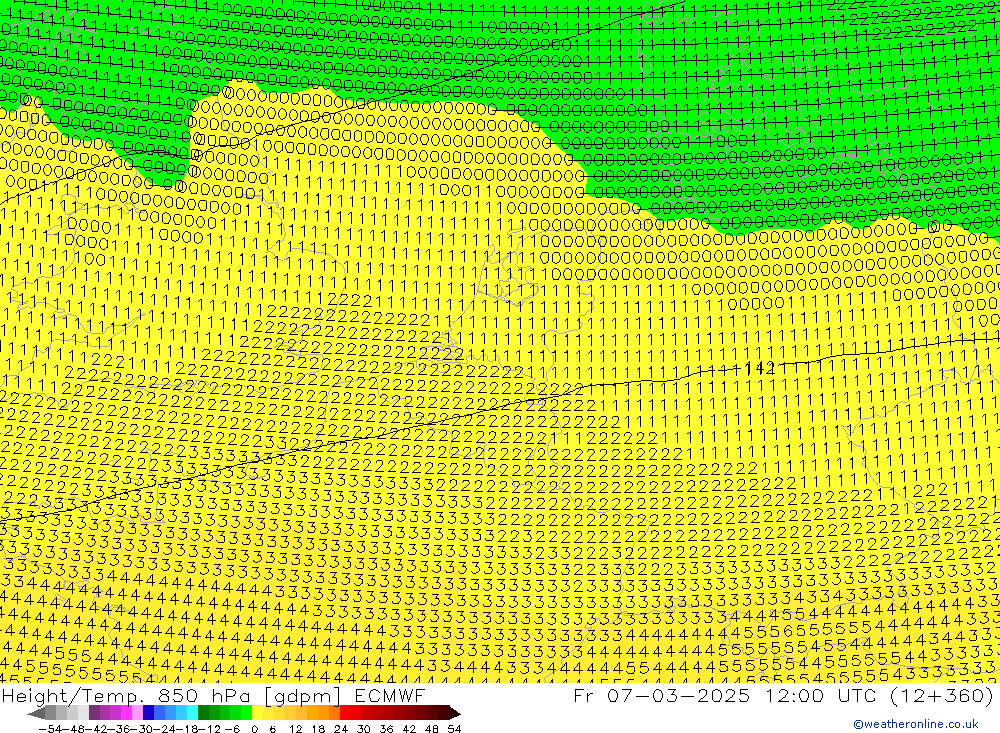Click the grey left arrow of the colorbar

click(36, 714)
